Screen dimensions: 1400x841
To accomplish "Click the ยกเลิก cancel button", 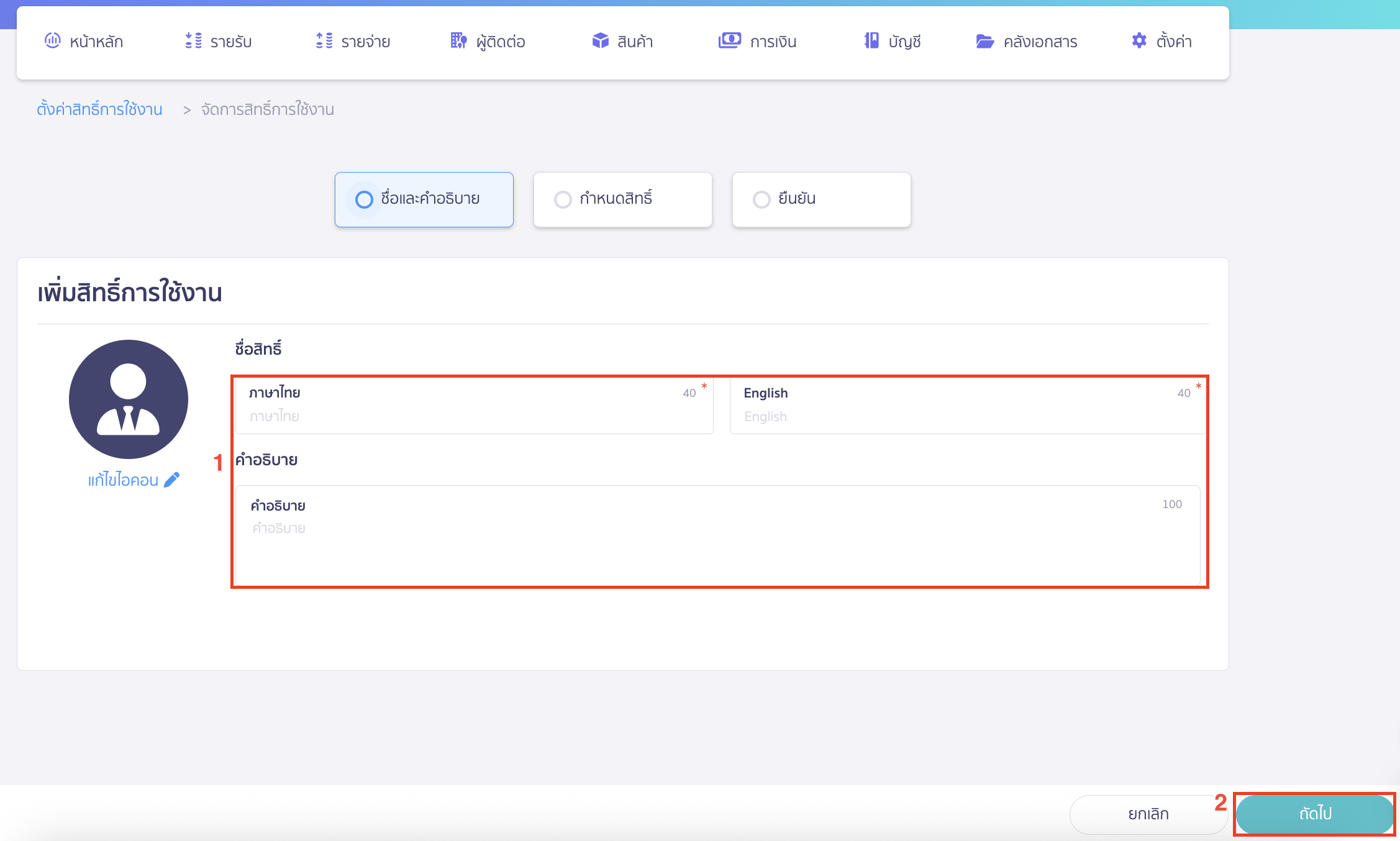I will pyautogui.click(x=1148, y=814).
